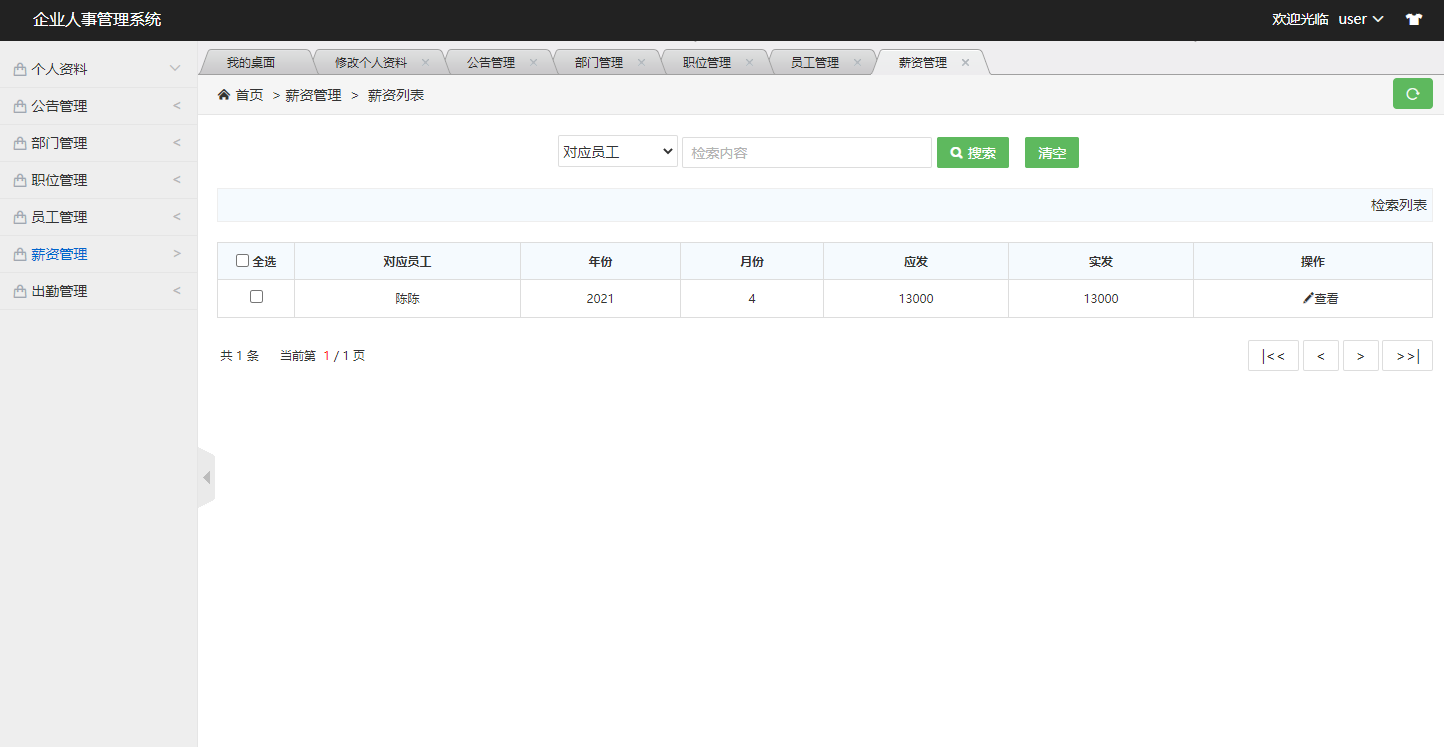Click the magnifier icon on the 搜索 button
1444x747 pixels.
[x=956, y=152]
